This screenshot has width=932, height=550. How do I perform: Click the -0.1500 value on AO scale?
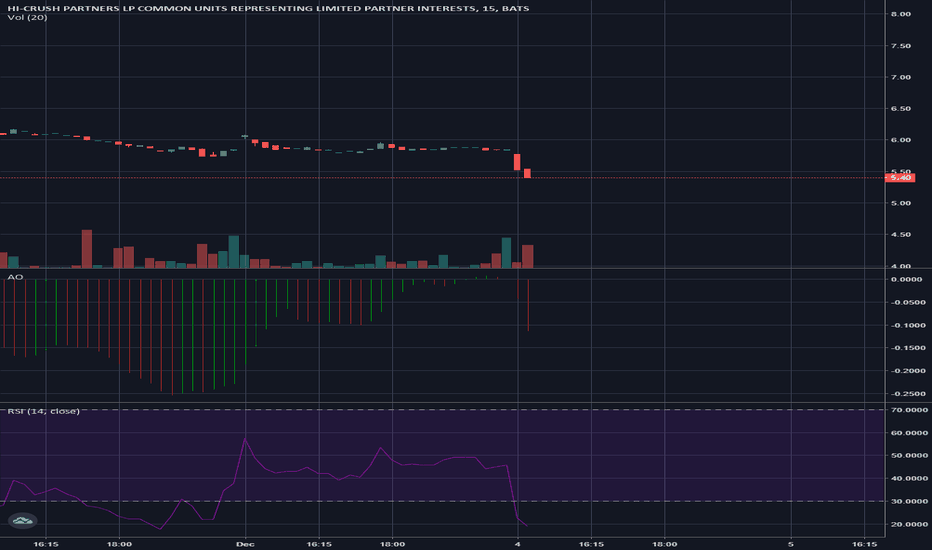pos(908,348)
